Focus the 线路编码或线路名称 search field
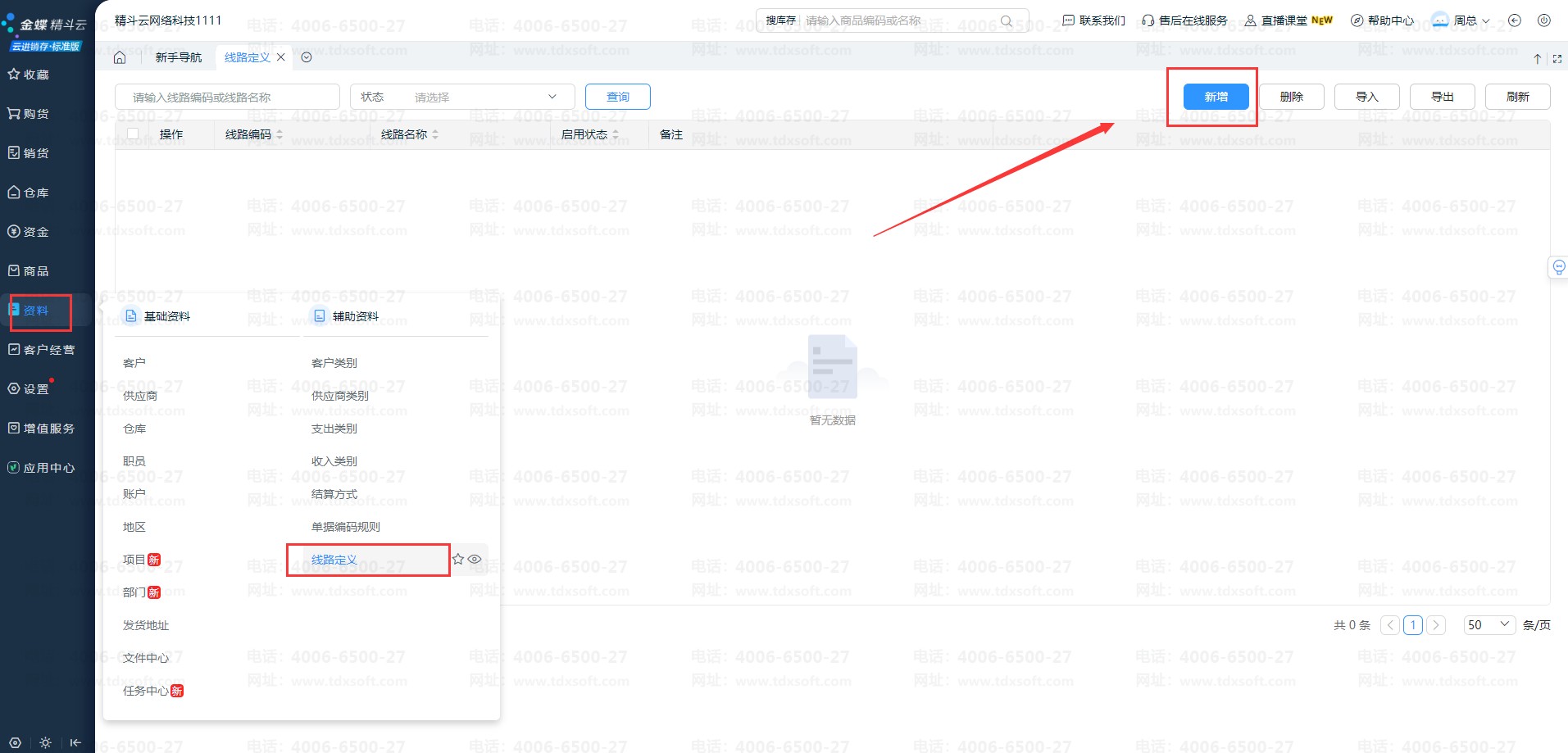The image size is (1568, 753). tap(227, 97)
